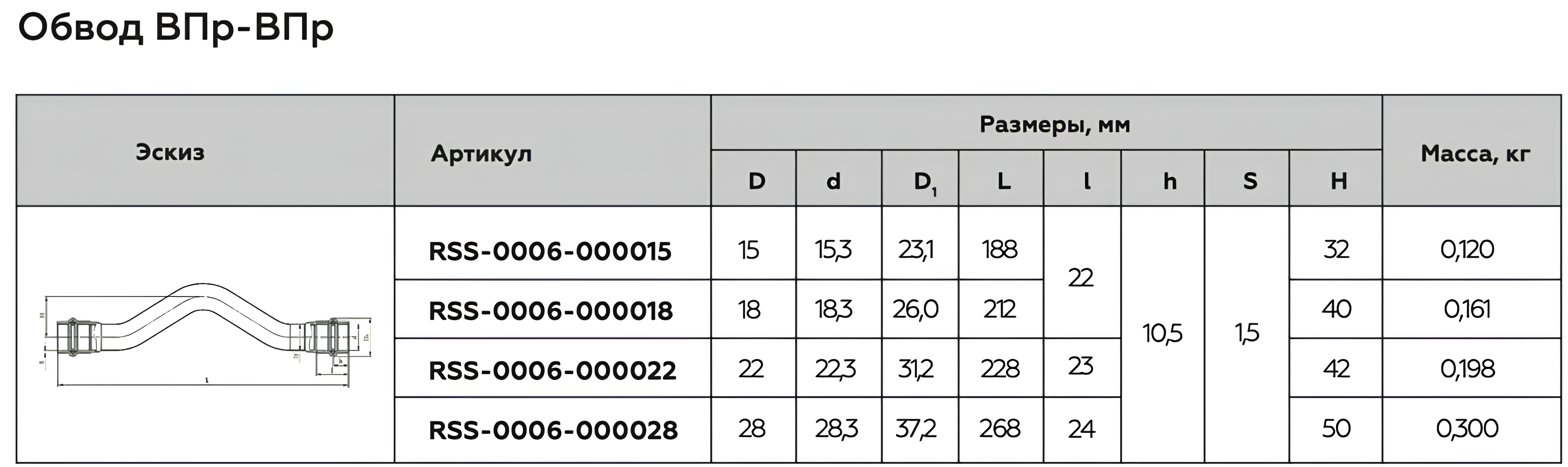
Task: Select article RSS-0006-000018
Action: click(x=550, y=311)
